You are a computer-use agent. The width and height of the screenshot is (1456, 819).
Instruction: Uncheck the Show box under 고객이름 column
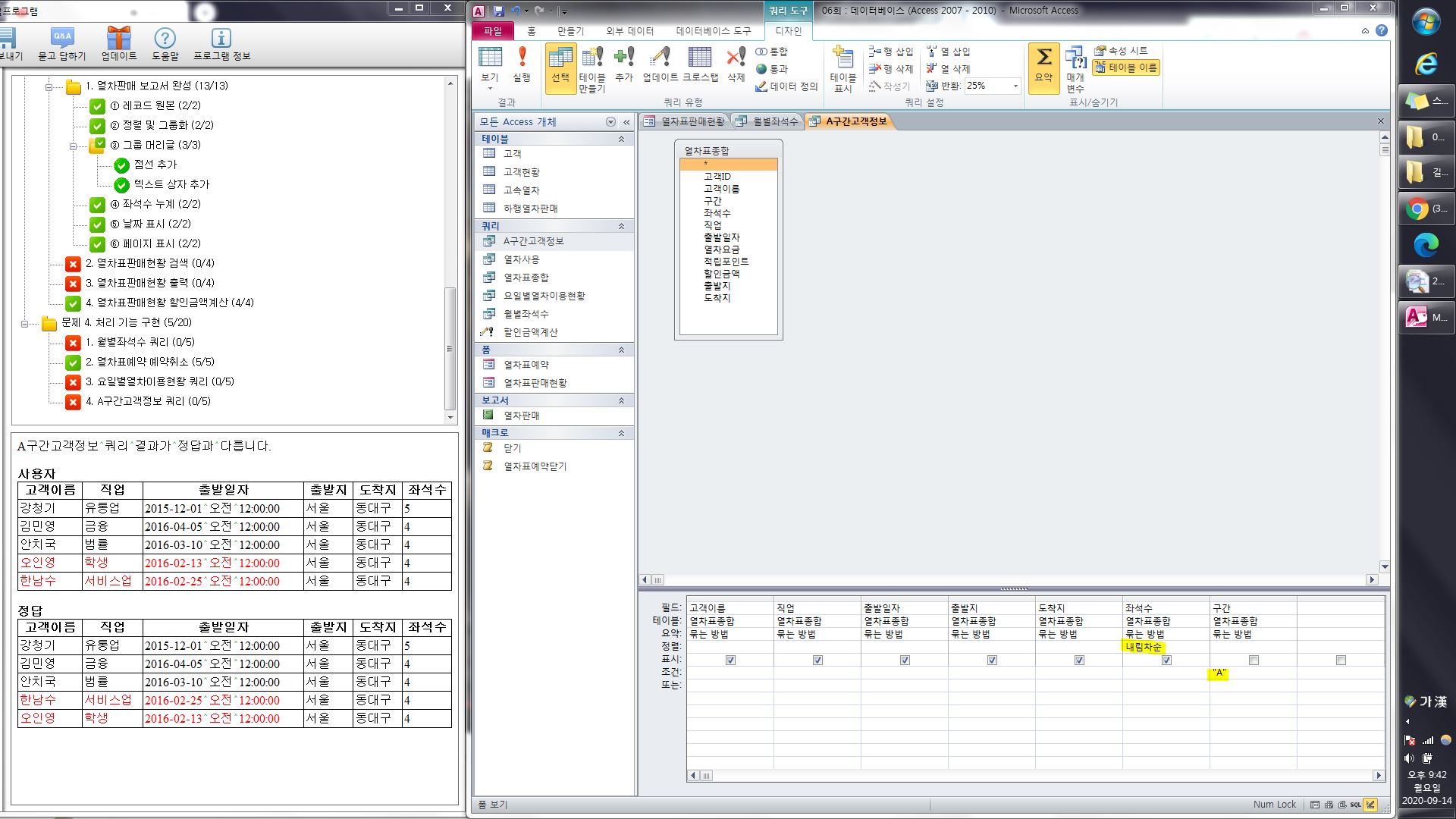coord(730,661)
